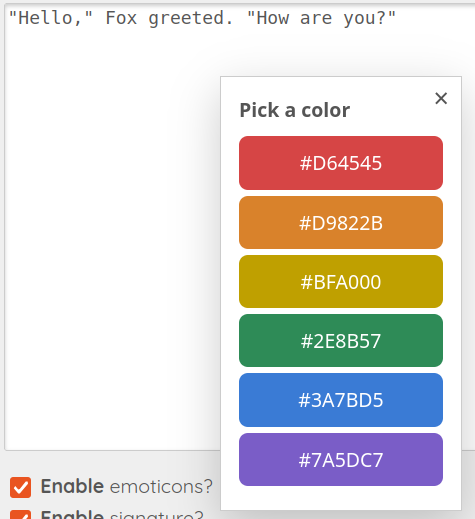Screen dimensions: 475x519
Task: Close the Pick a color popup
Action: [x=441, y=98]
